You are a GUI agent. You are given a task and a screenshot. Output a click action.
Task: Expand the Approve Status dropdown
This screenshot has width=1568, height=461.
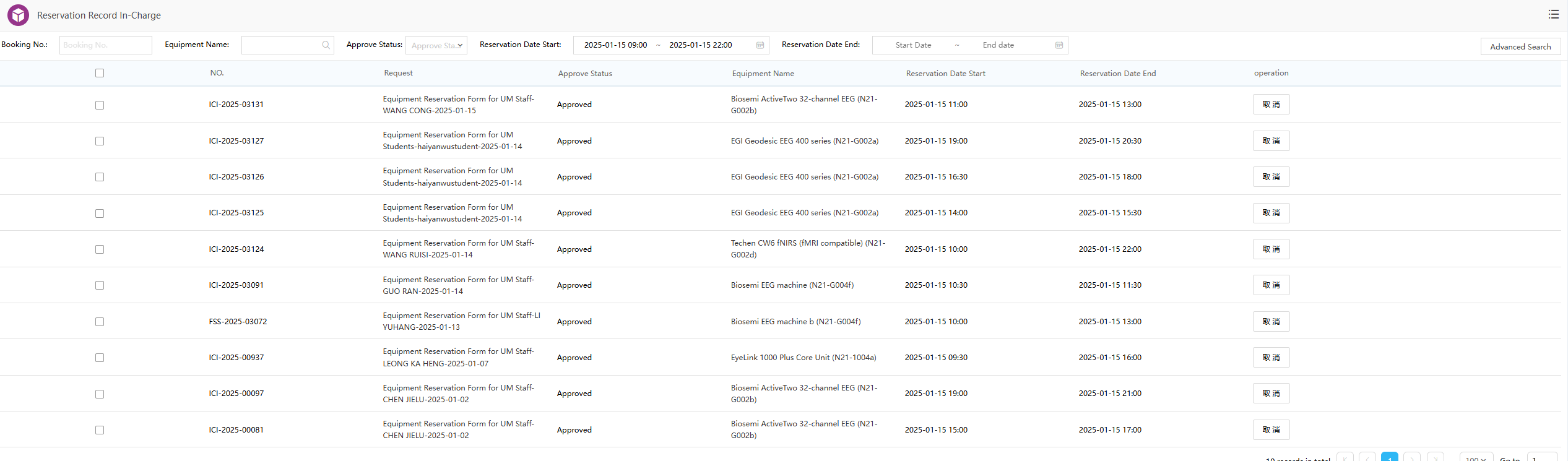[x=436, y=45]
